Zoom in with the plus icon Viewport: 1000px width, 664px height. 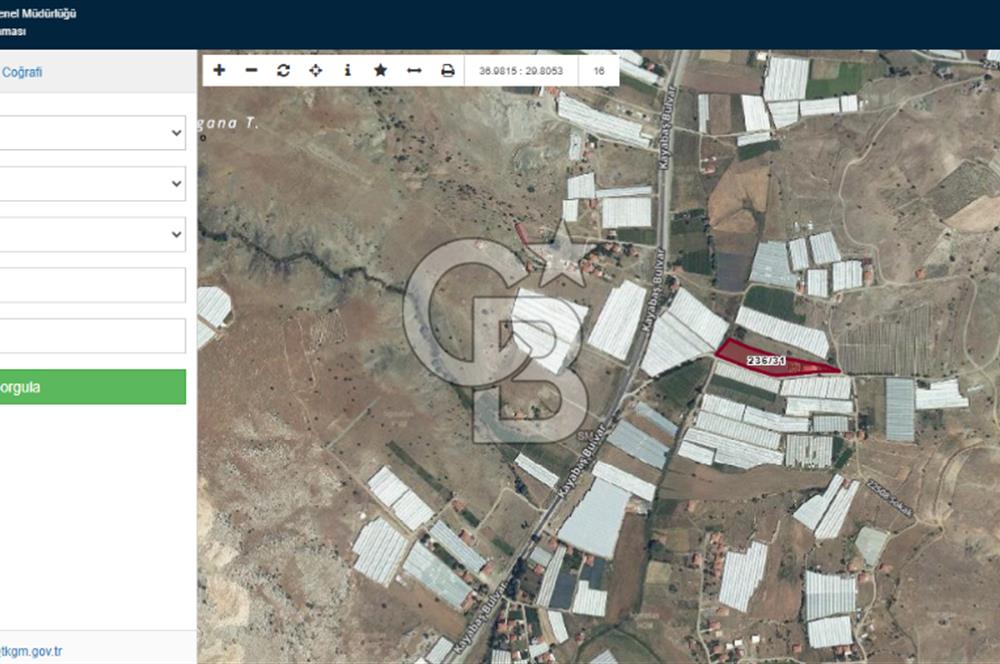tap(219, 70)
